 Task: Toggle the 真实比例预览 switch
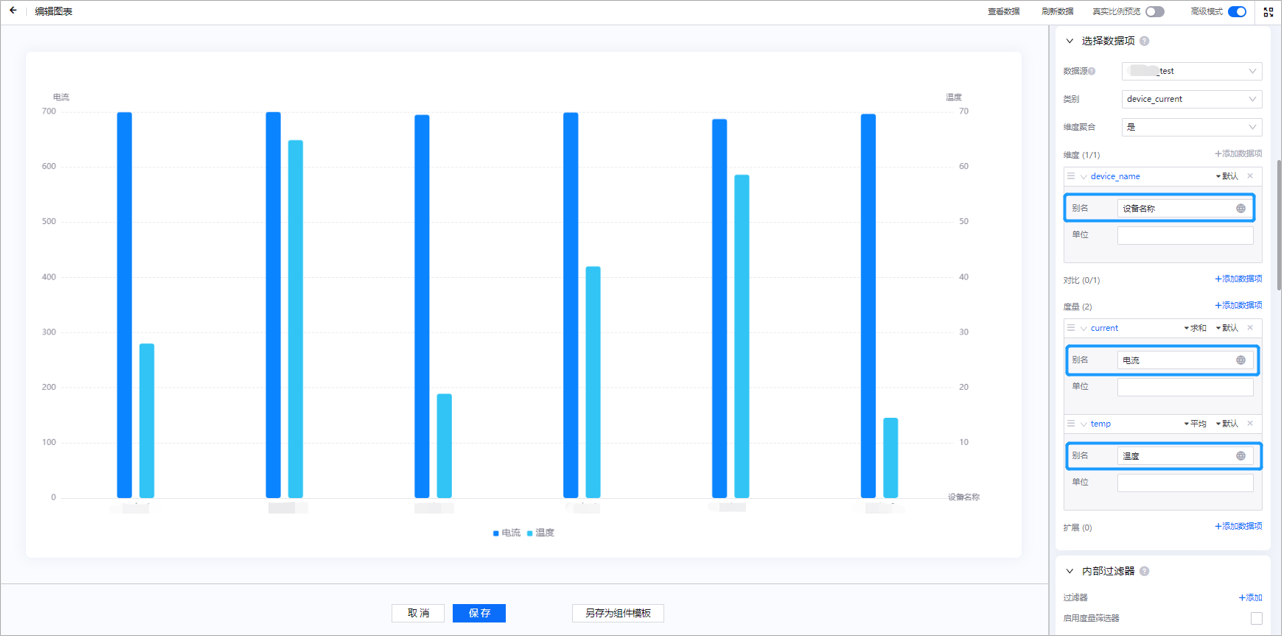click(1154, 12)
